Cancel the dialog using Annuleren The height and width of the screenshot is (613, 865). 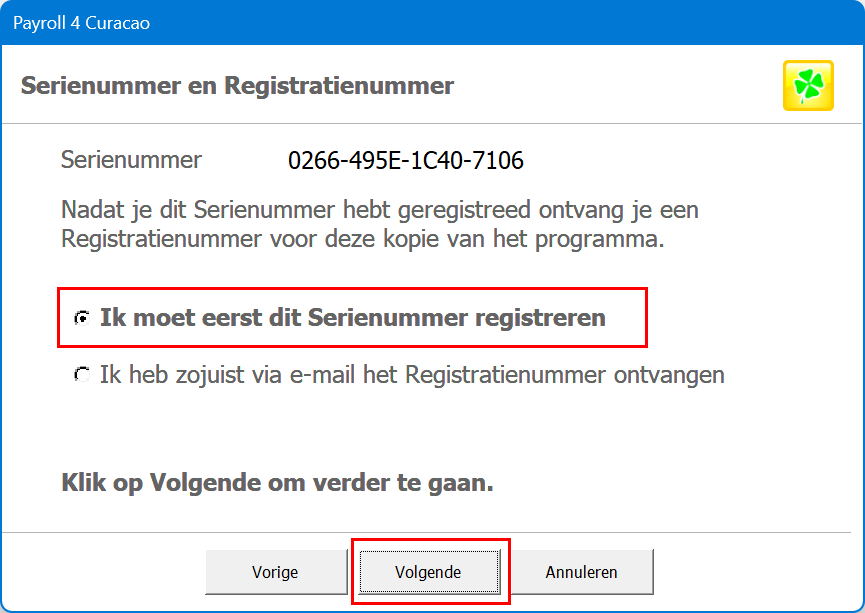click(581, 572)
